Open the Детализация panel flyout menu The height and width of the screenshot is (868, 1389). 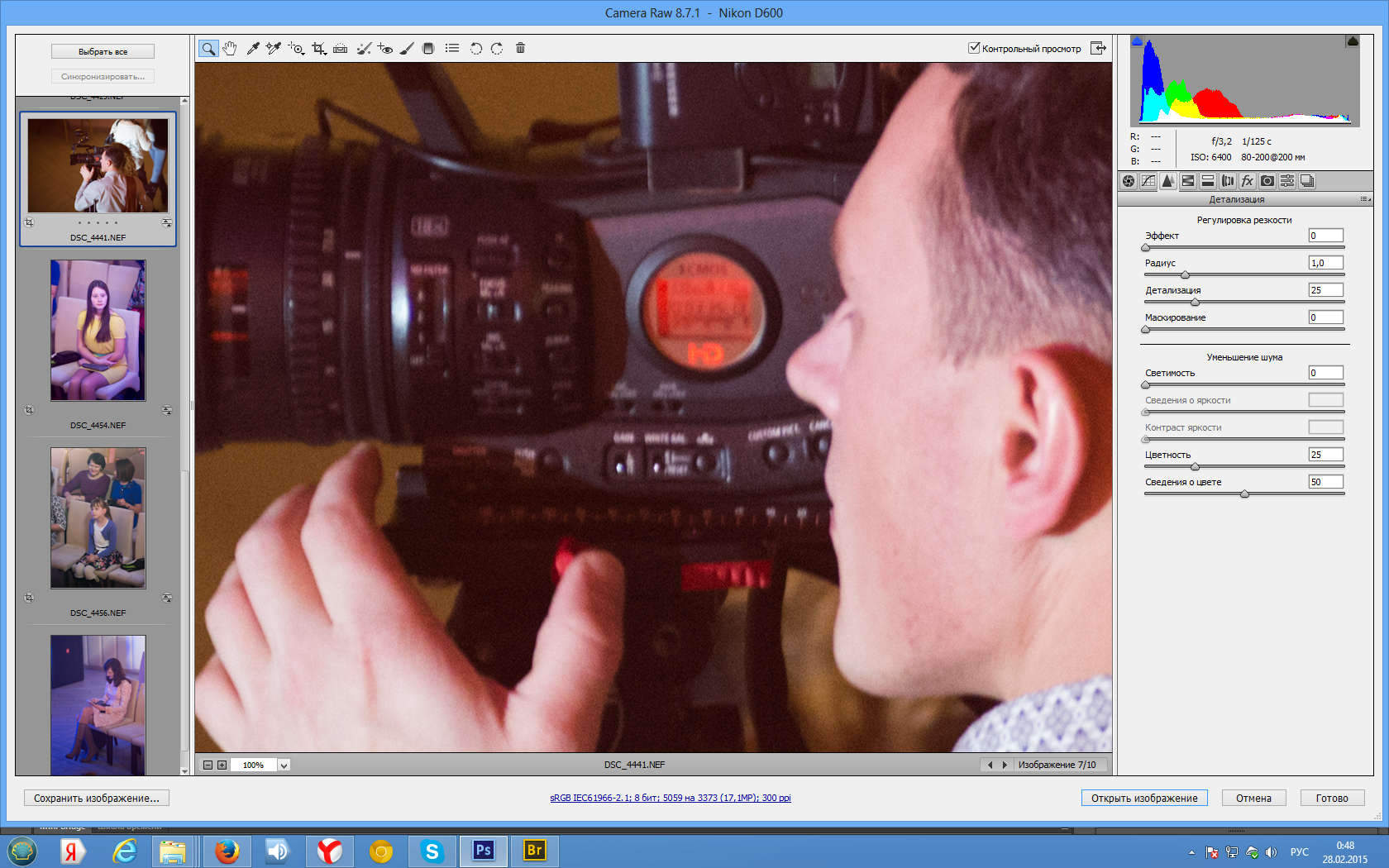tap(1365, 199)
